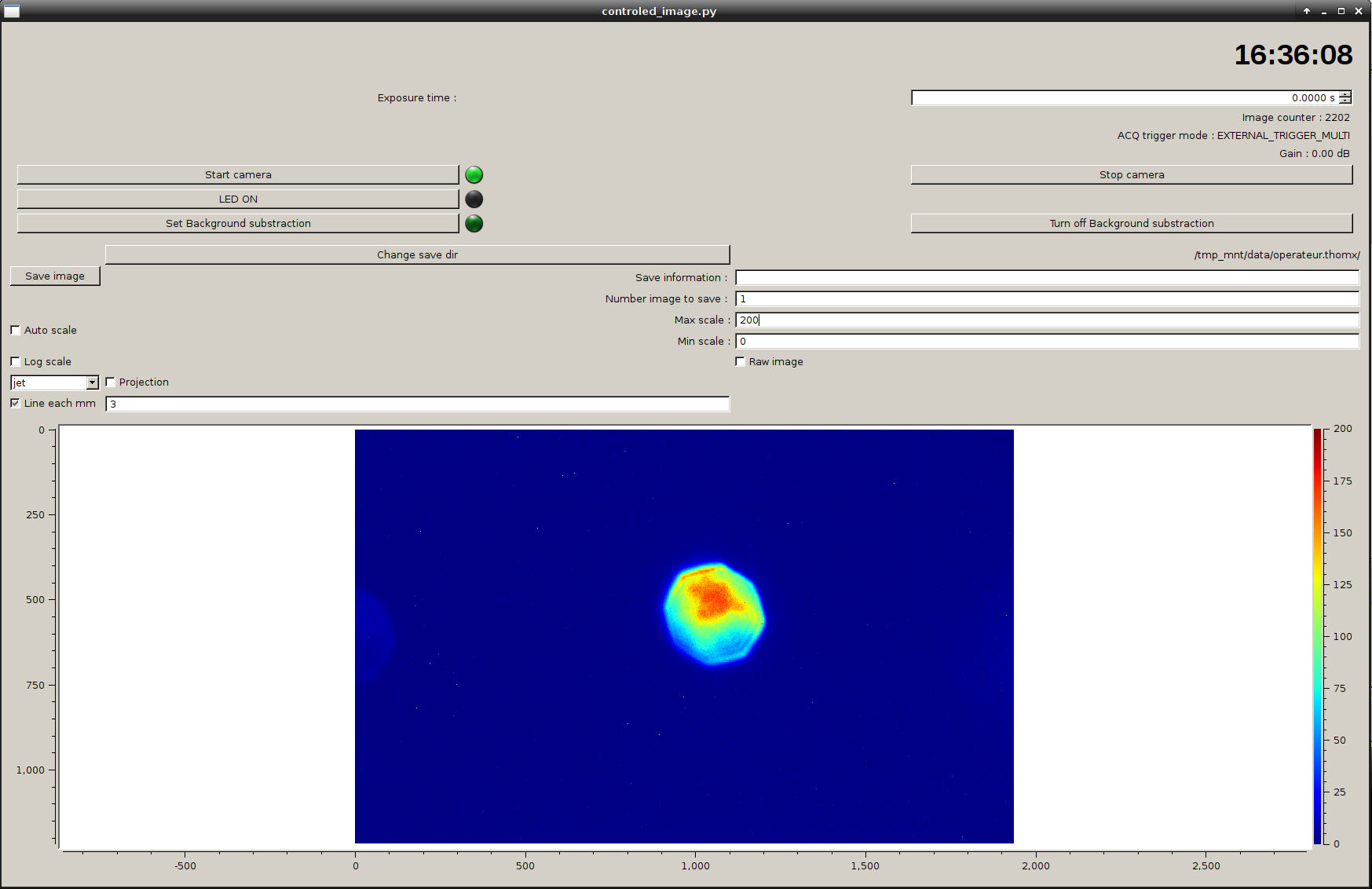The height and width of the screenshot is (889, 1372).
Task: Click the Background substraction status LED indicator
Action: point(474,223)
